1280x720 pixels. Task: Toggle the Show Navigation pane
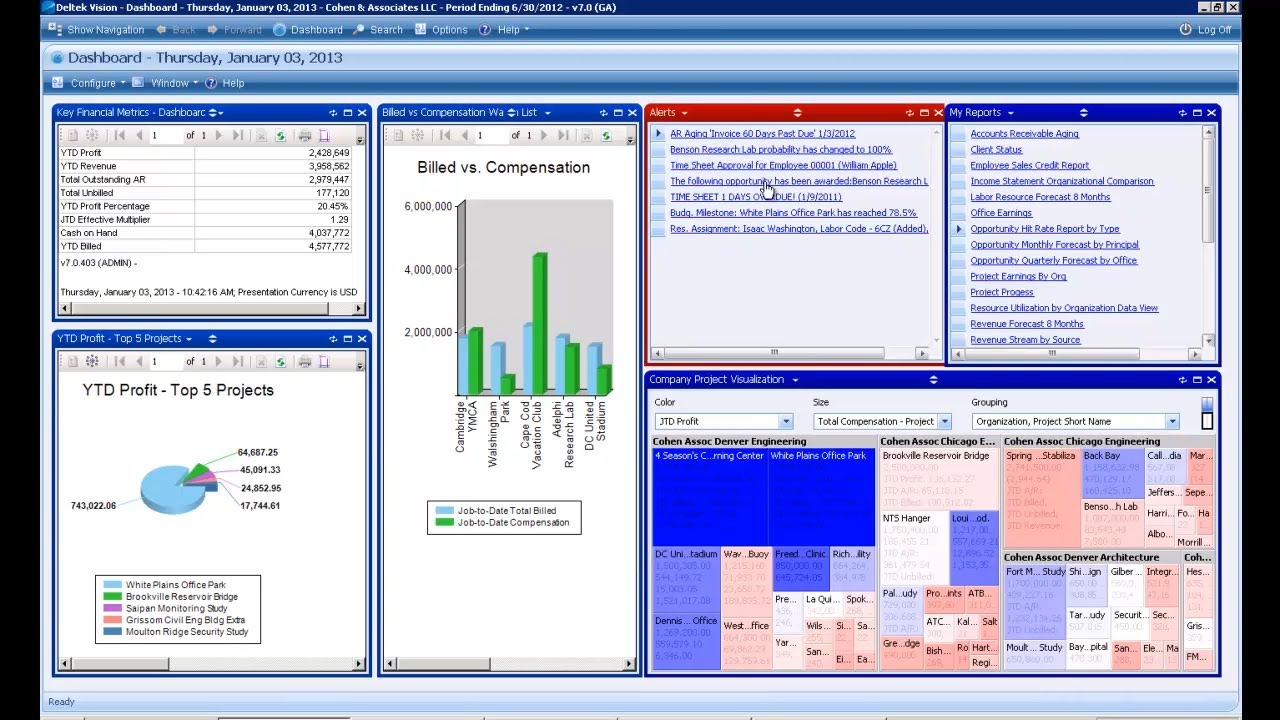[x=55, y=29]
